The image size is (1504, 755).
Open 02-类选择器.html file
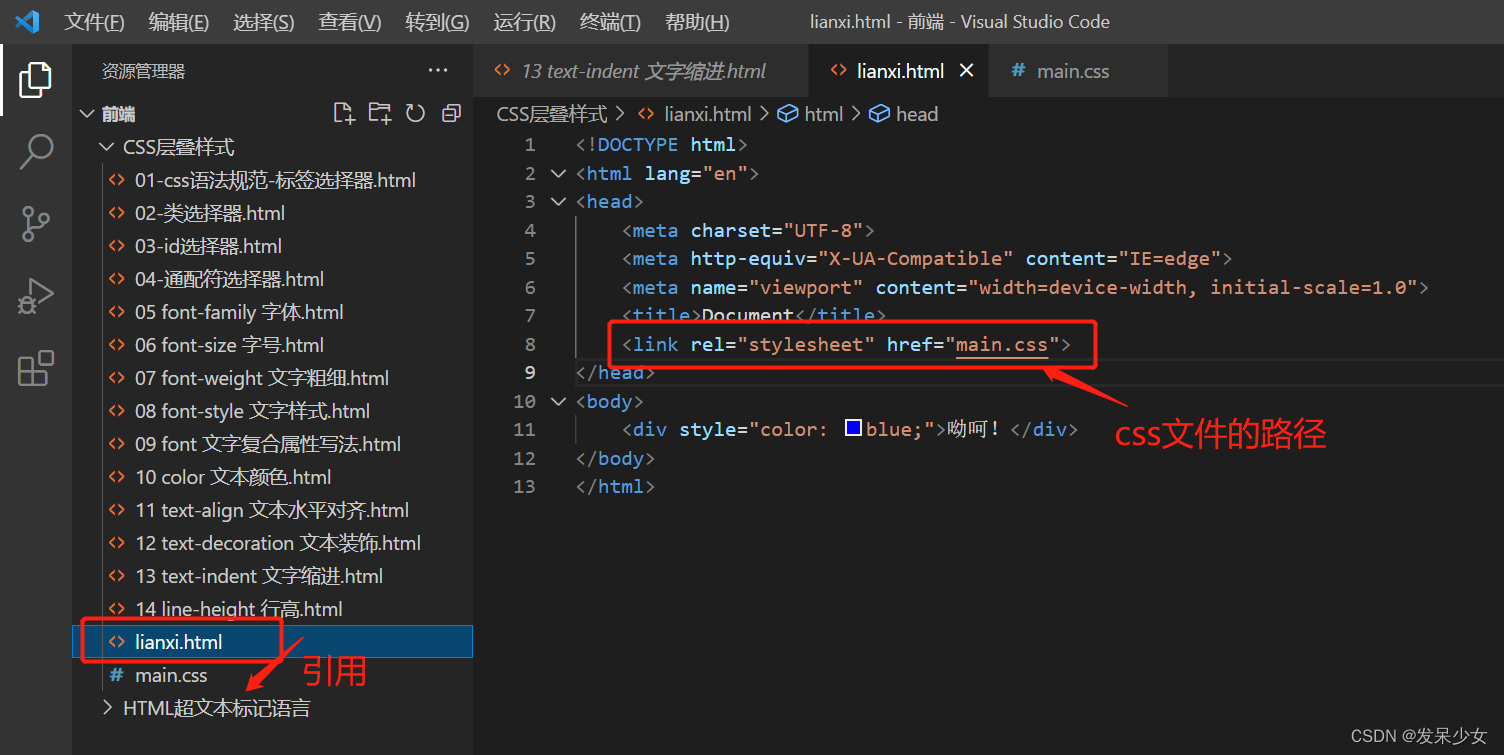click(x=210, y=213)
